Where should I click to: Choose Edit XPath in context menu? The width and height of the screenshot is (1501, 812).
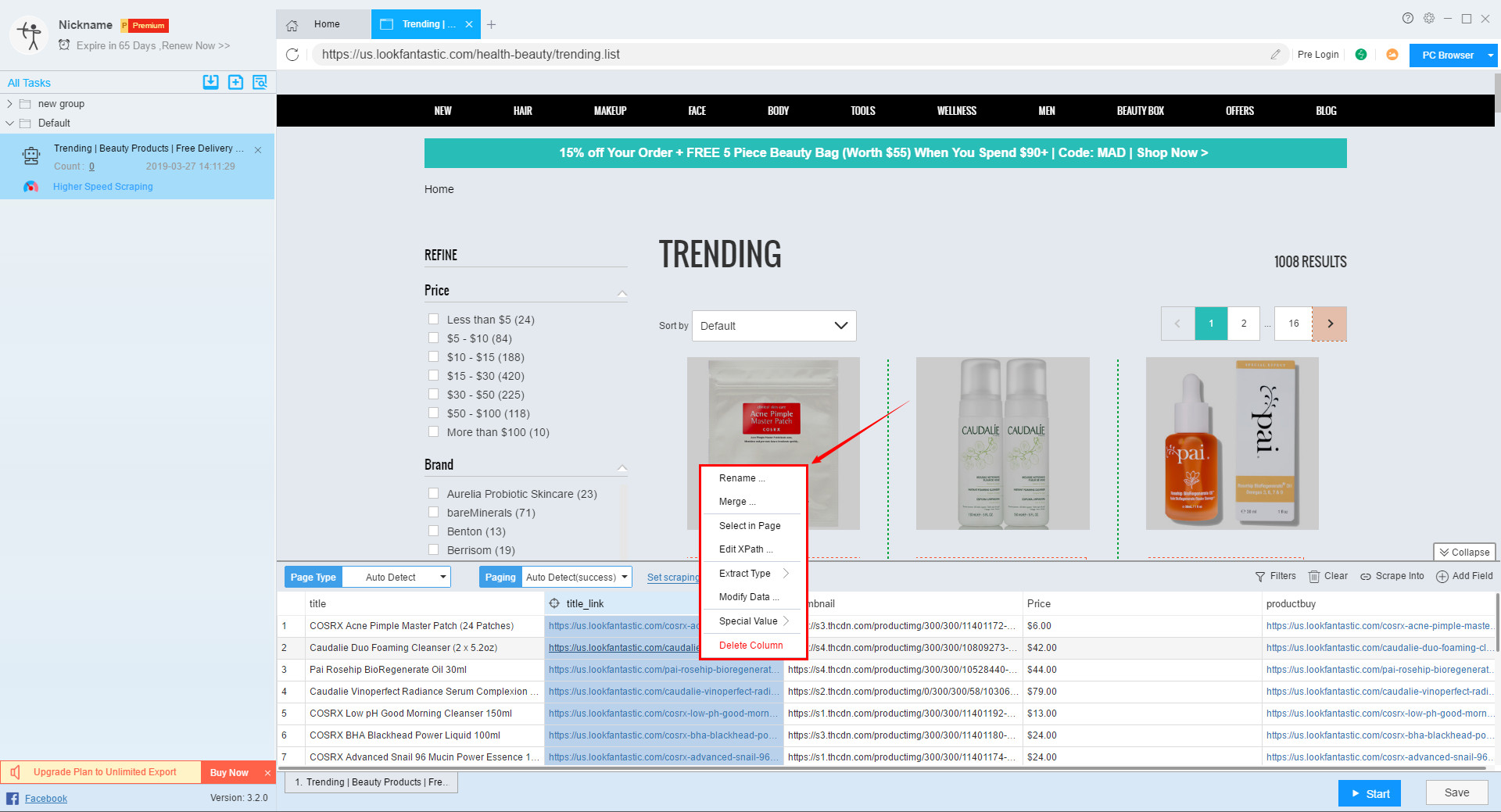pos(754,549)
